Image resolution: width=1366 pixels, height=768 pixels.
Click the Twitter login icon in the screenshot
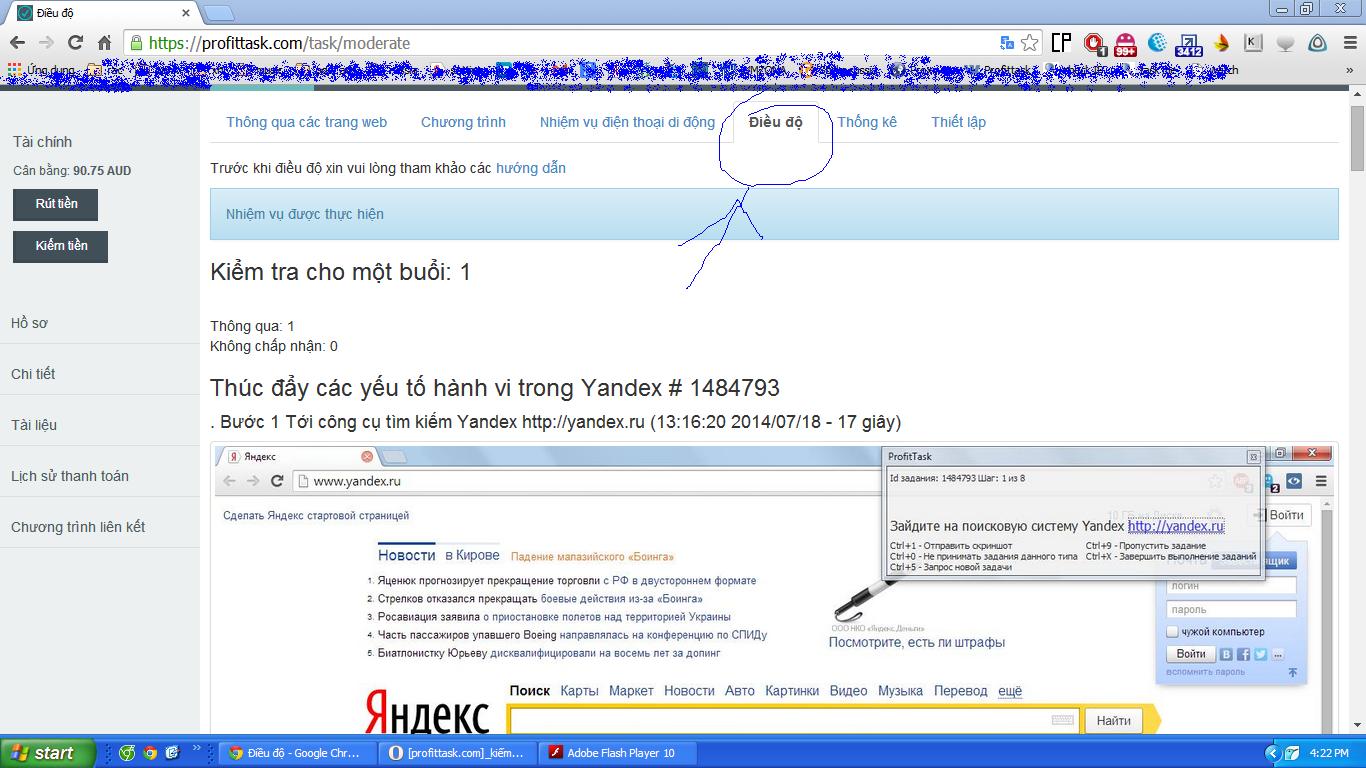pos(1260,654)
